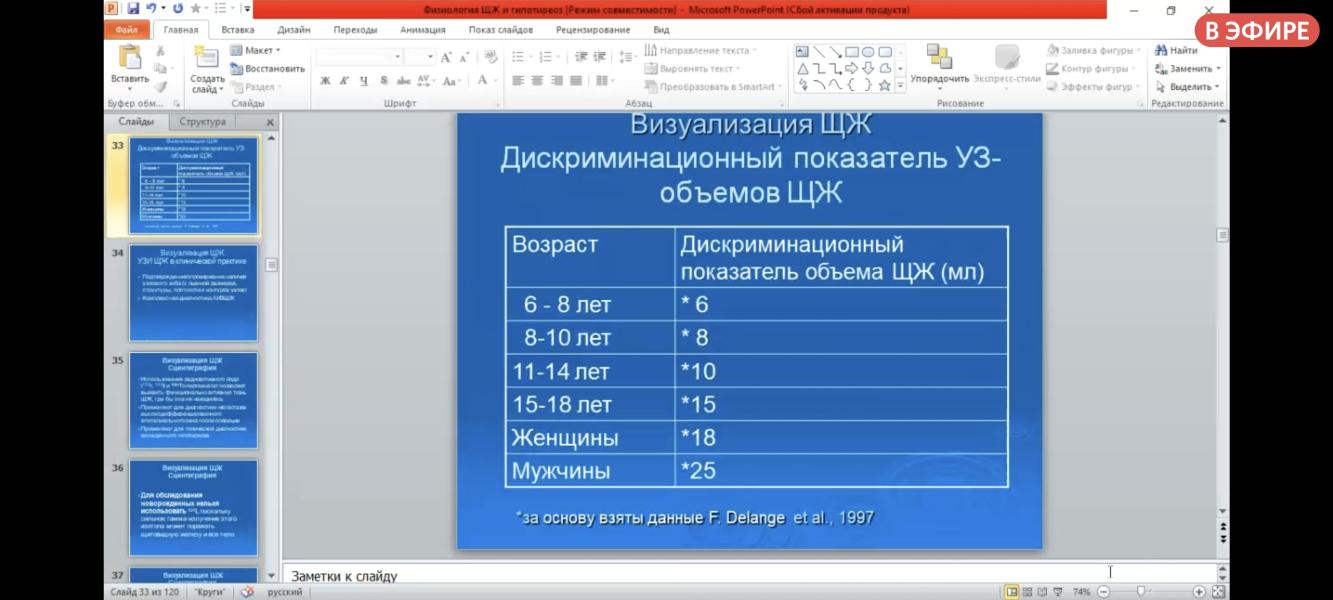Restore slide layout with Восстановить
Image resolution: width=1333 pixels, height=600 pixels.
click(x=267, y=69)
